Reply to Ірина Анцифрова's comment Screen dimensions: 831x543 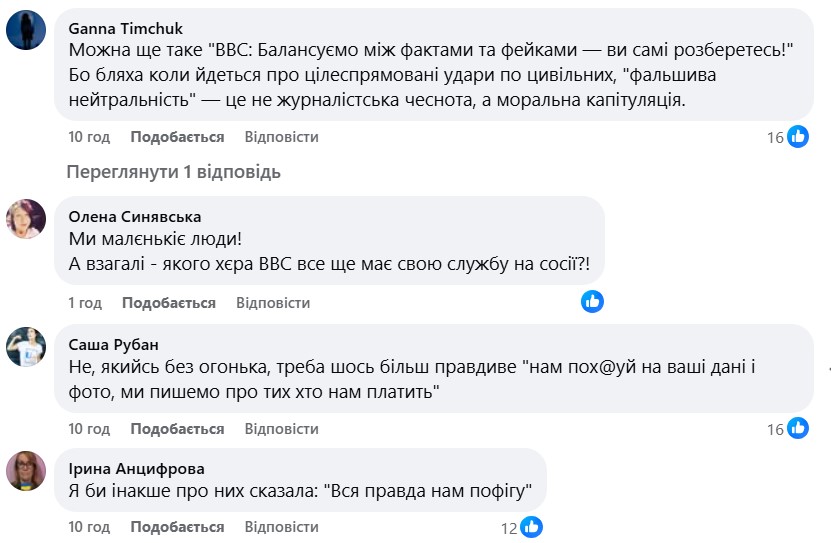[281, 526]
